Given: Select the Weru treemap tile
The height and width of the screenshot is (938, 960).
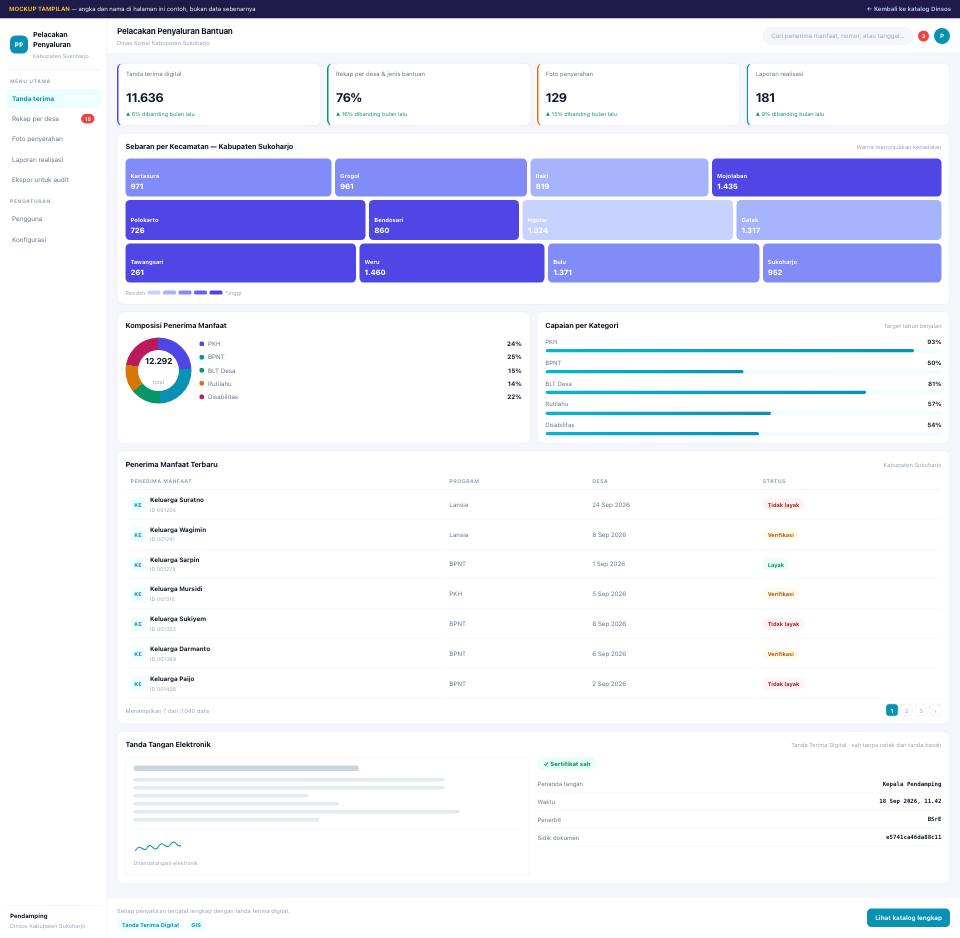Looking at the screenshot, I should point(452,263).
